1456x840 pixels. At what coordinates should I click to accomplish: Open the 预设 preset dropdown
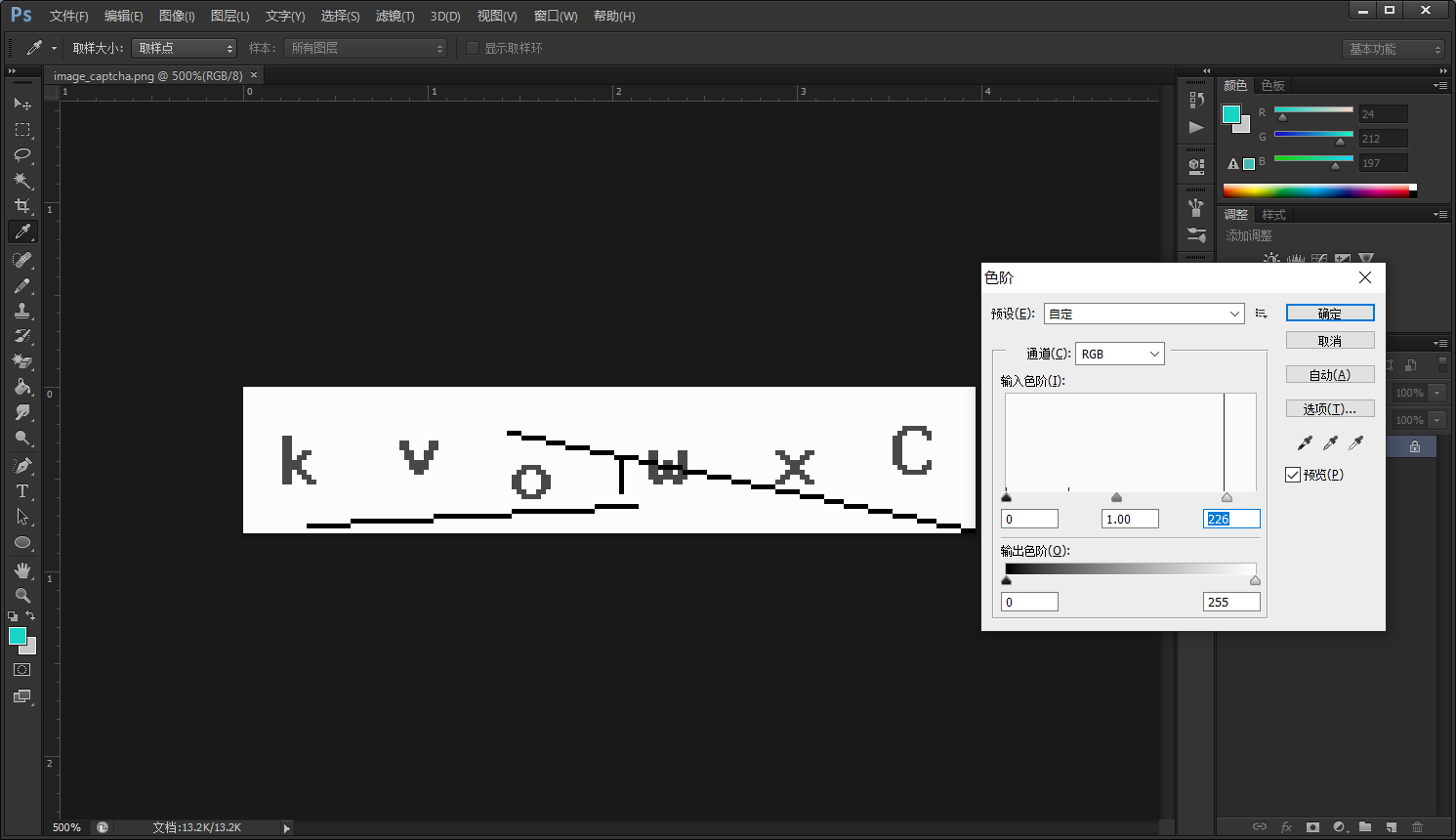(x=1144, y=314)
